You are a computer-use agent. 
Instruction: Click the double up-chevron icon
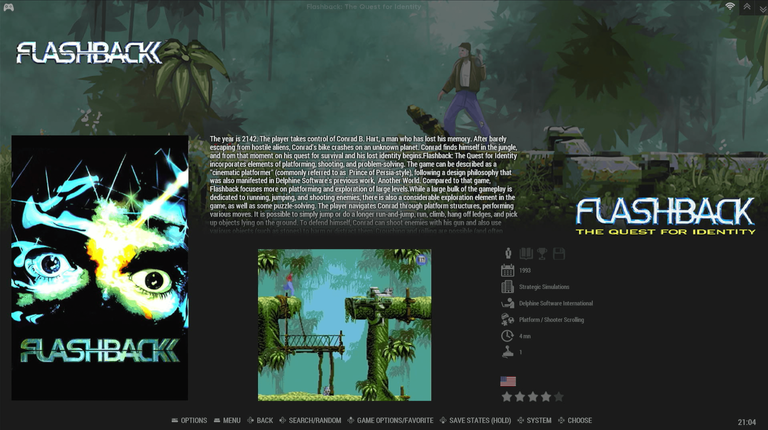747,6
